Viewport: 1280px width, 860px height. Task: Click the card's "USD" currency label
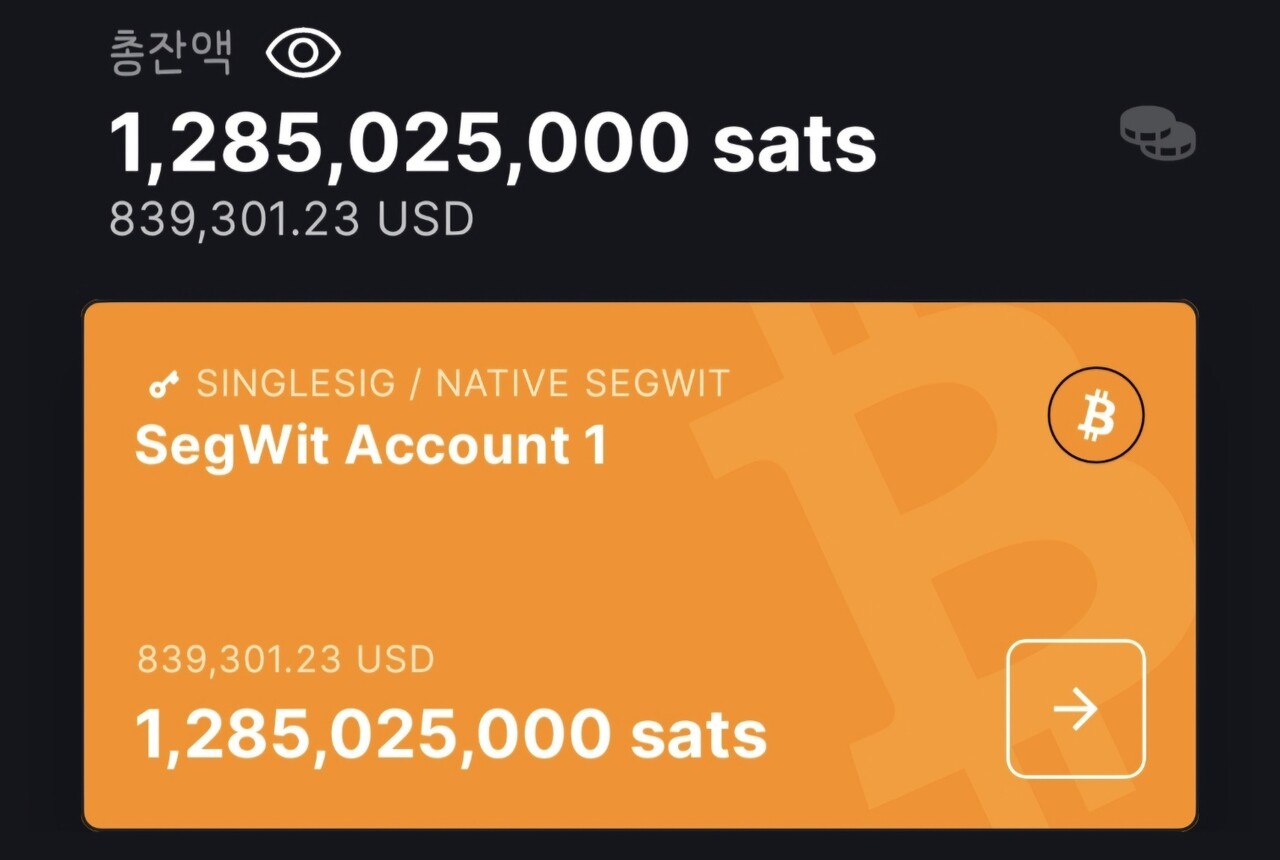[396, 660]
